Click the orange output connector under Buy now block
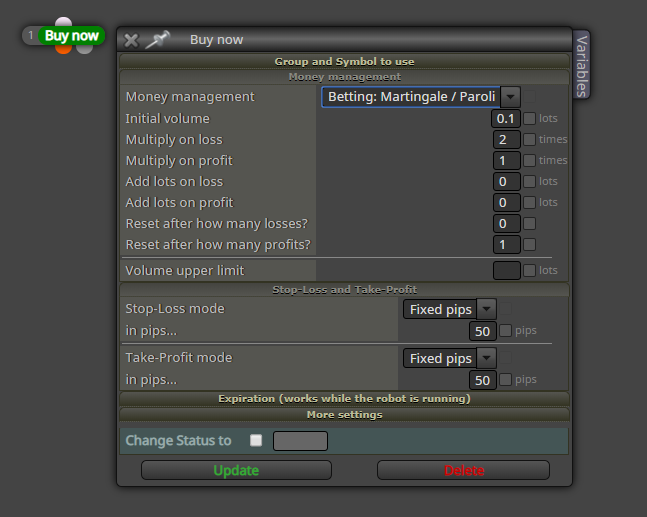 coord(63,49)
